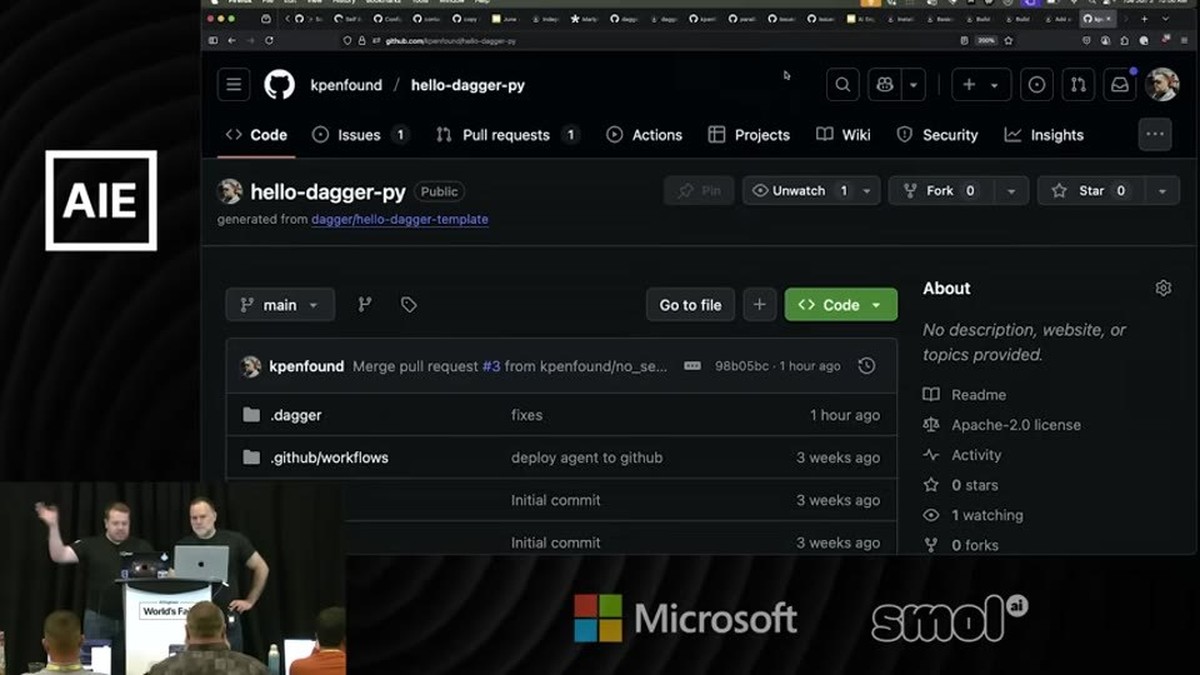1200x675 pixels.
Task: Open the green Code dropdown
Action: (841, 305)
